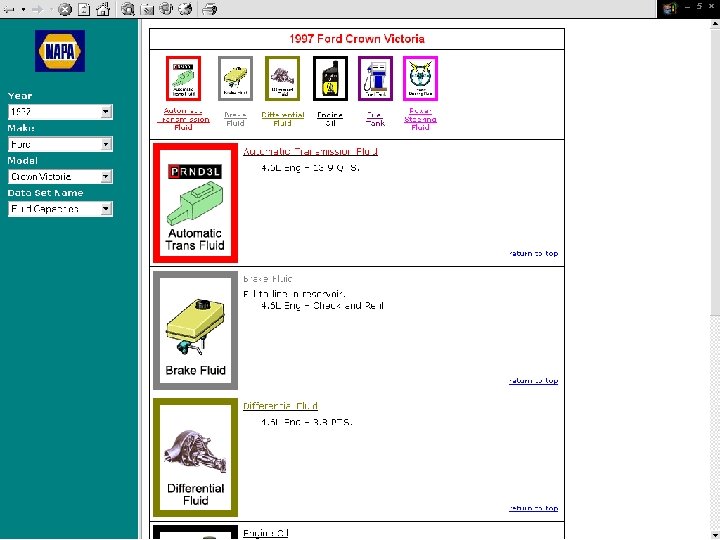This screenshot has width=720, height=540.
Task: Click the Windows flag logo in browser corner
Action: pos(670,9)
